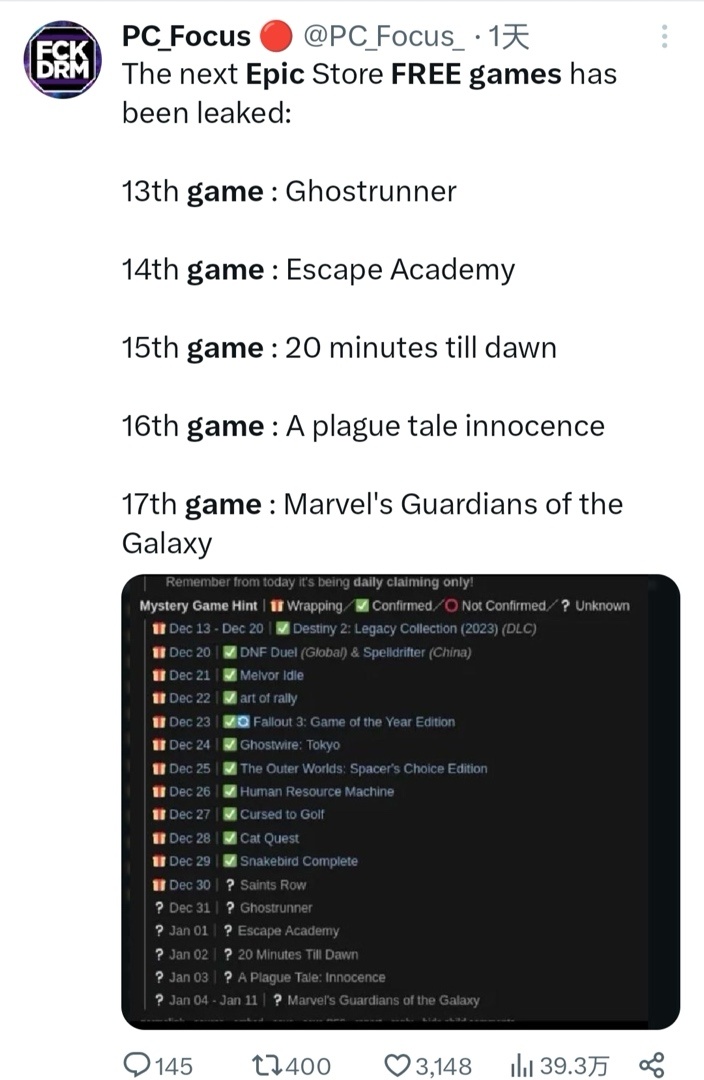Click the 145 replies count
This screenshot has height=1080, width=704.
[175, 1065]
